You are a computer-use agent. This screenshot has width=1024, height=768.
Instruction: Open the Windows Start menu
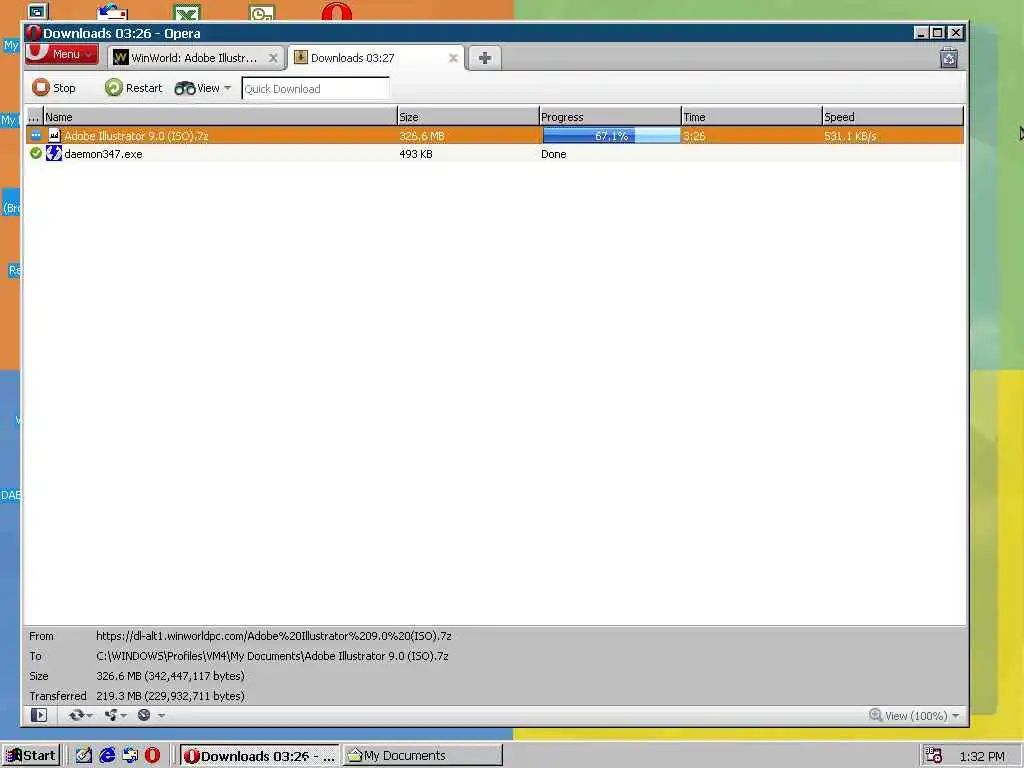tap(31, 756)
